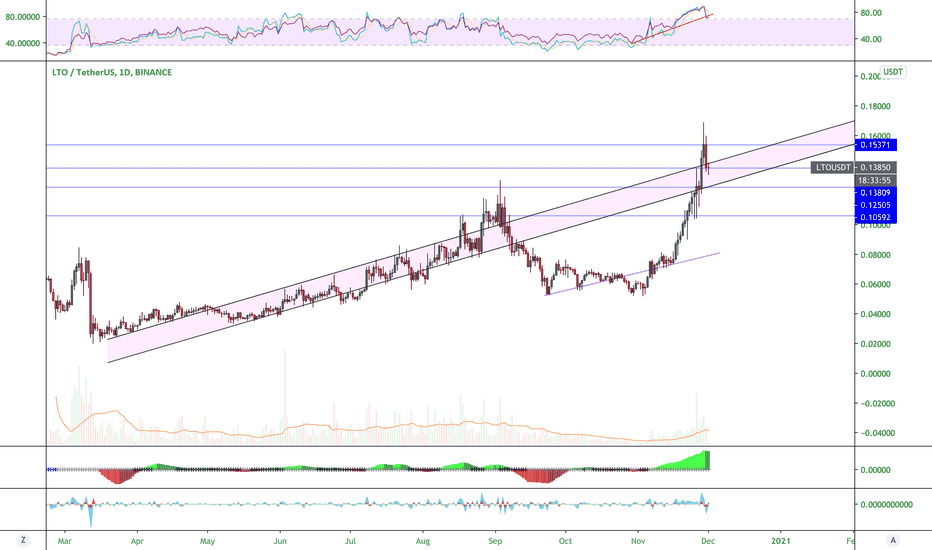
Task: Click the 0.13850 current price label
Action: pyautogui.click(x=876, y=168)
